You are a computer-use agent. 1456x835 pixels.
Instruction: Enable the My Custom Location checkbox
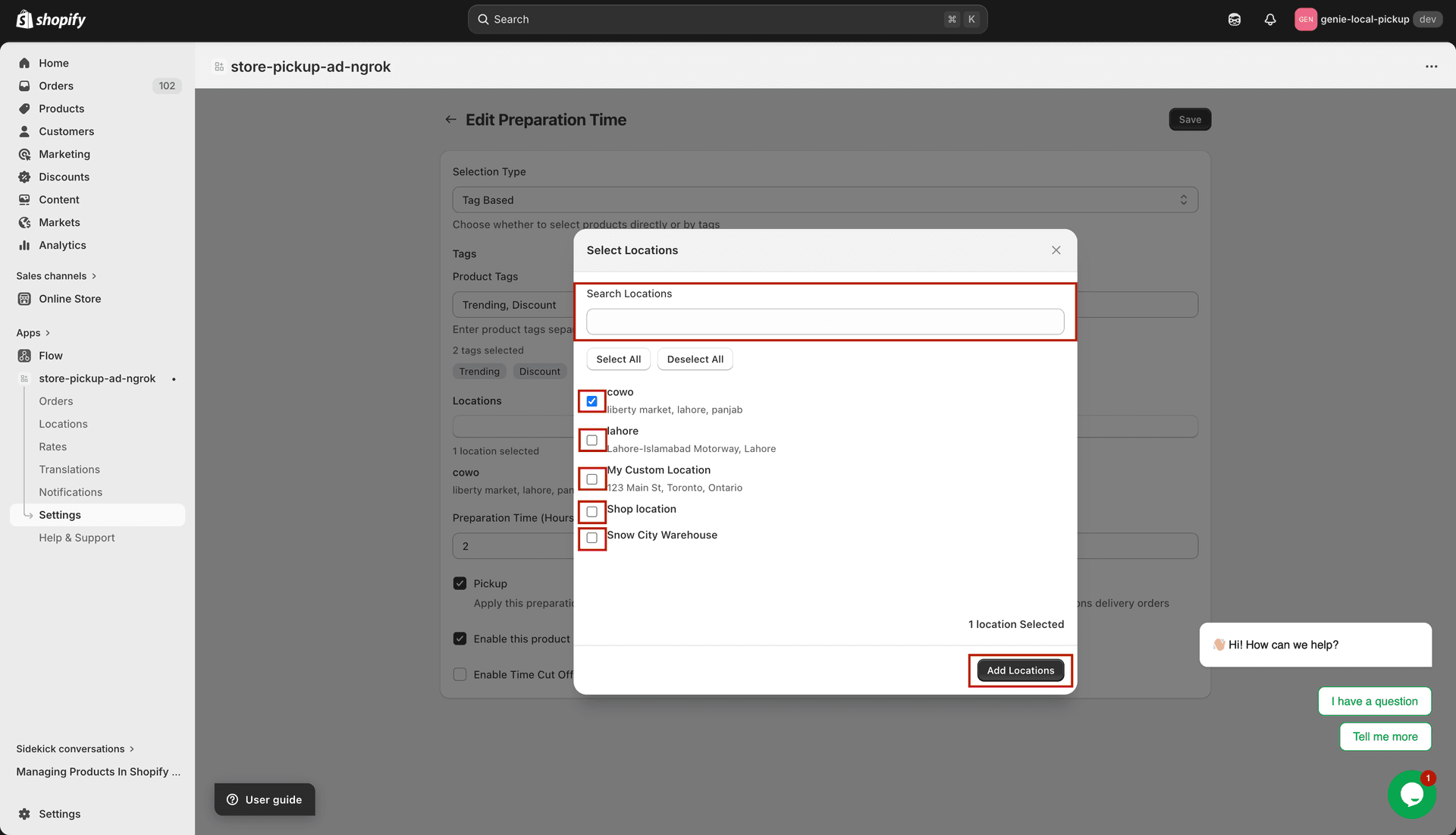(591, 479)
